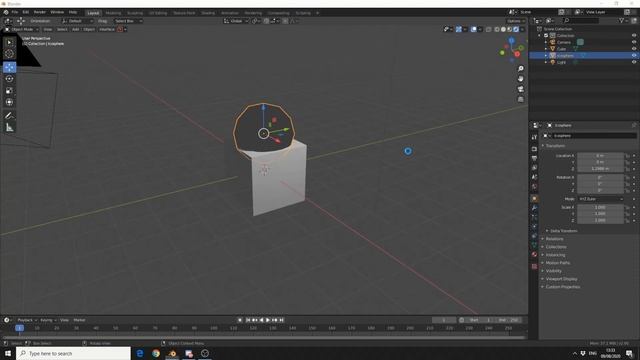This screenshot has height=360, width=640.
Task: Expand the Camera item in the outliner
Action: (546, 42)
